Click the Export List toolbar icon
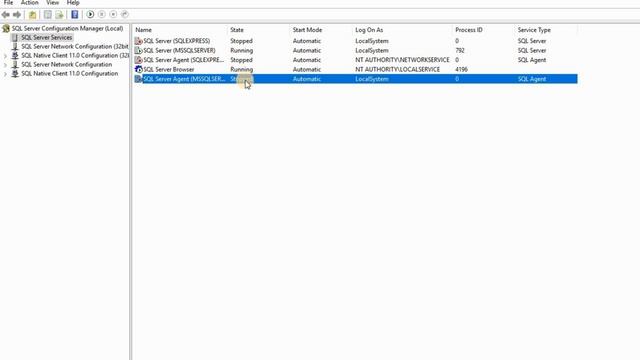 (x=59, y=15)
